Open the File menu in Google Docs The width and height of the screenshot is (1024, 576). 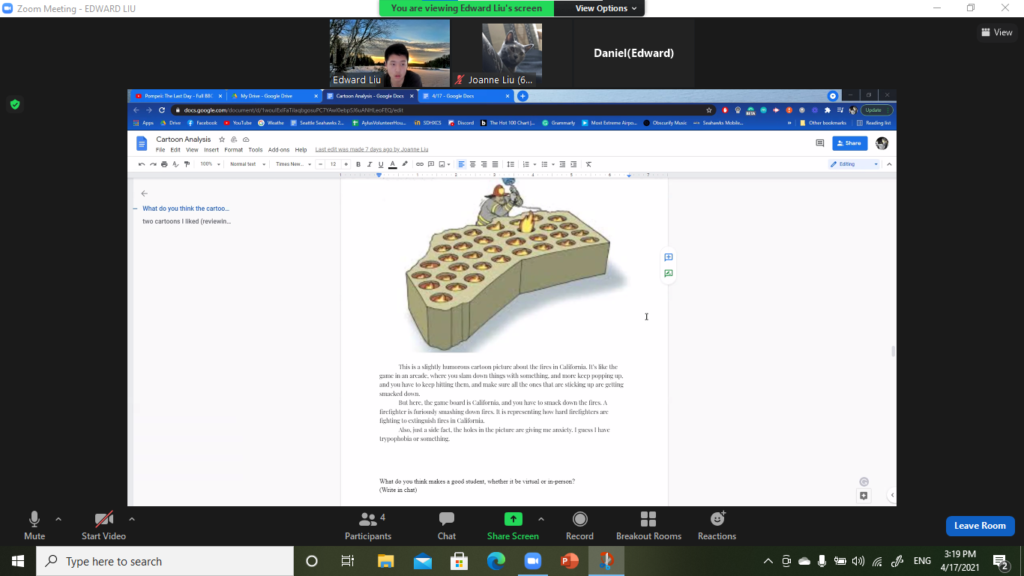pos(160,150)
